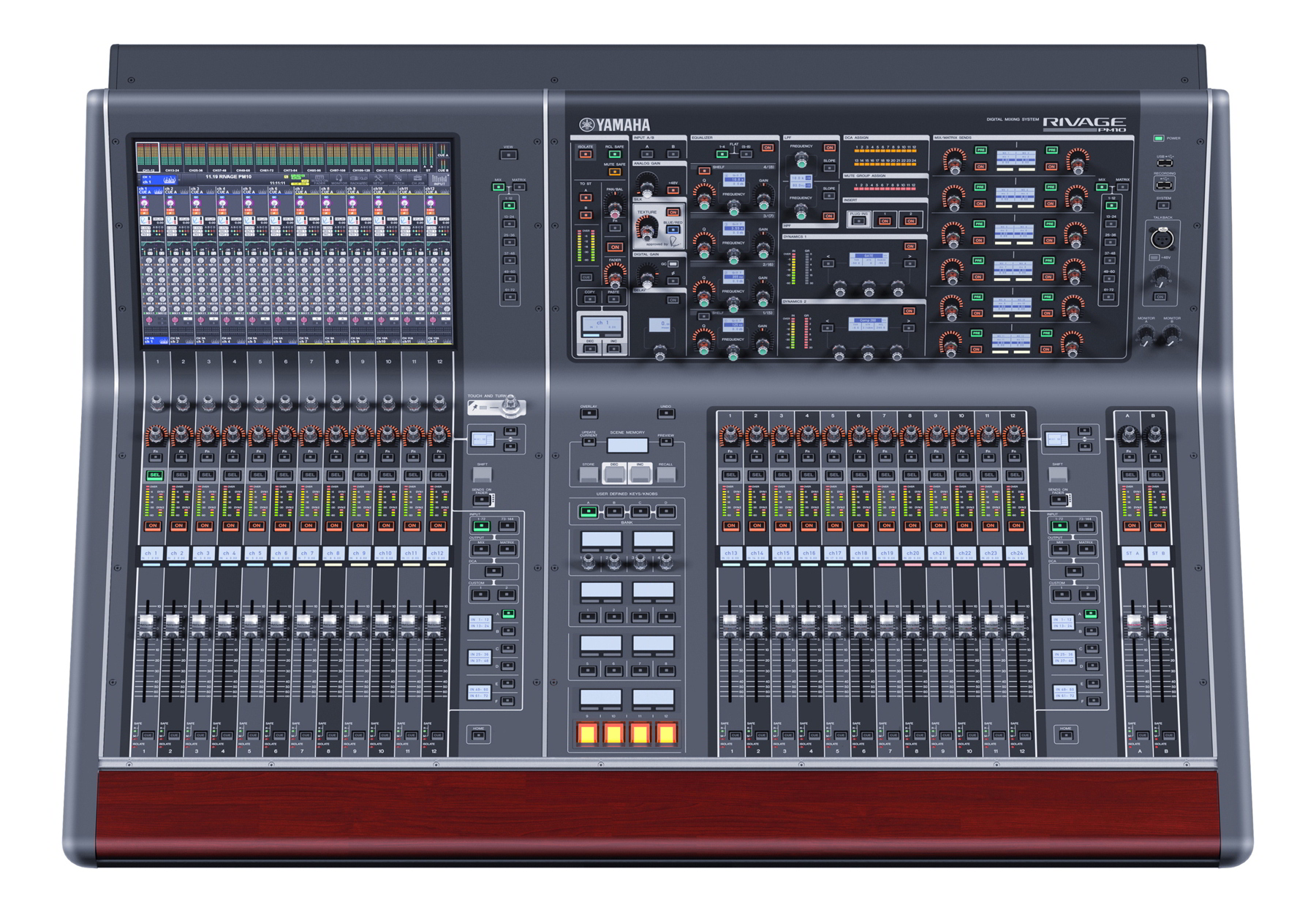Toggle ON key of the ch13 strip
The image size is (1316, 910).
point(730,526)
